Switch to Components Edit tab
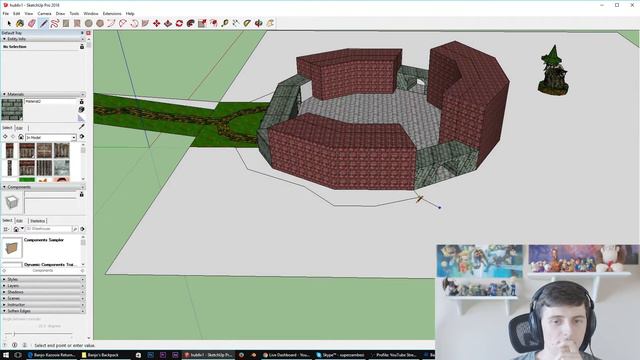The height and width of the screenshot is (360, 640). pos(20,221)
